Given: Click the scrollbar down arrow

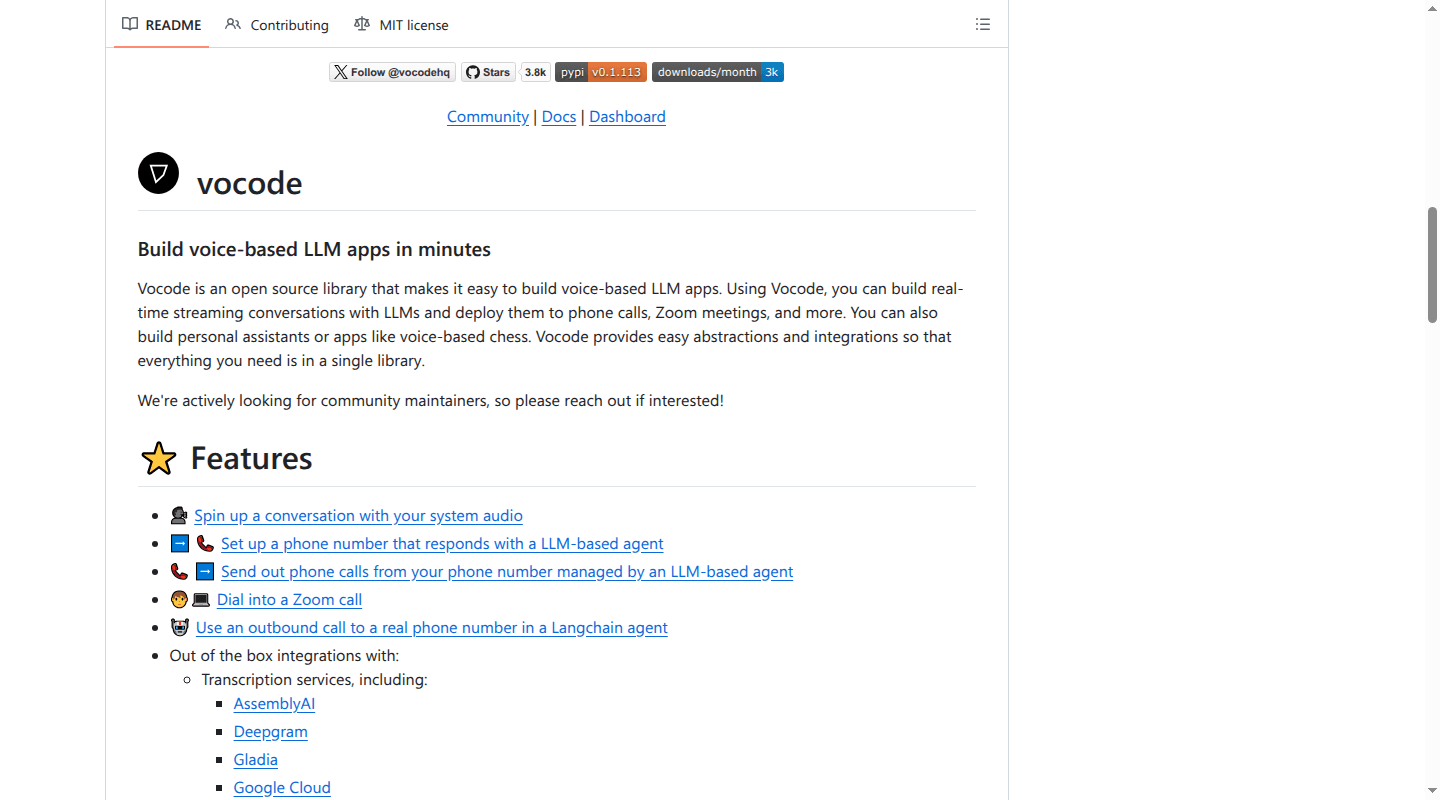Looking at the screenshot, I should click(1432, 791).
